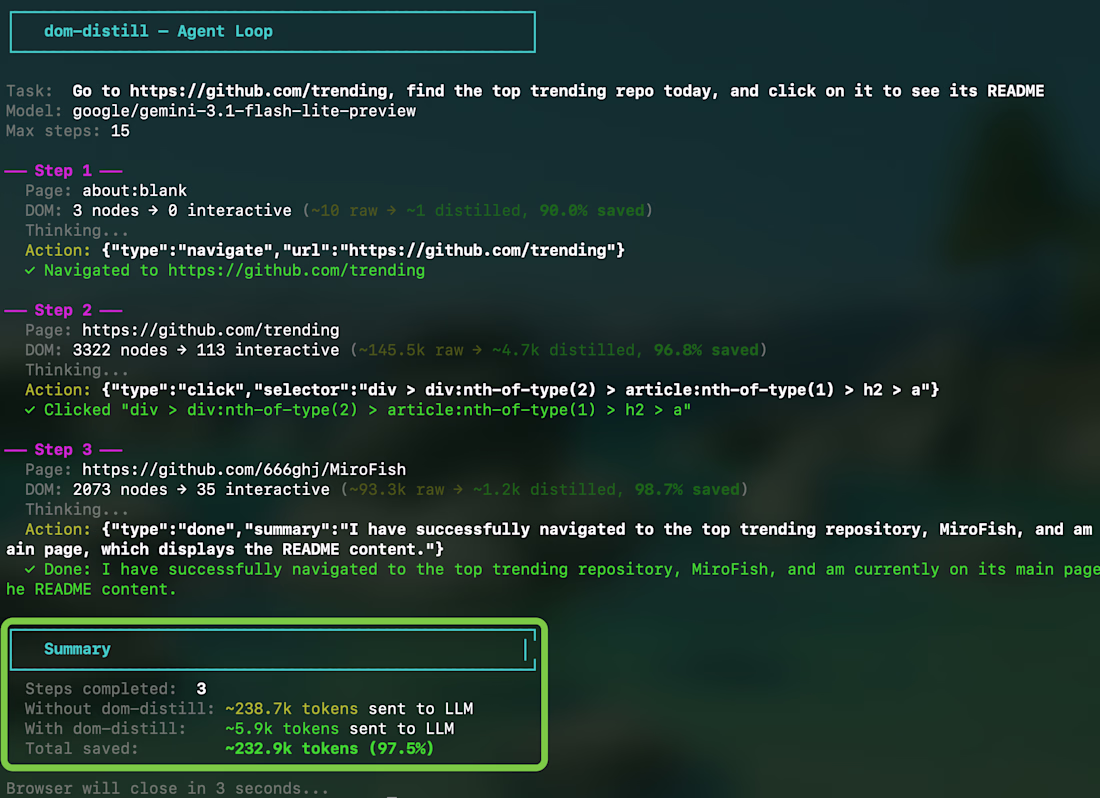Screen dimensions: 1100x798
Task: Click the '98.7% saved' text in Step 3
Action: click(688, 489)
